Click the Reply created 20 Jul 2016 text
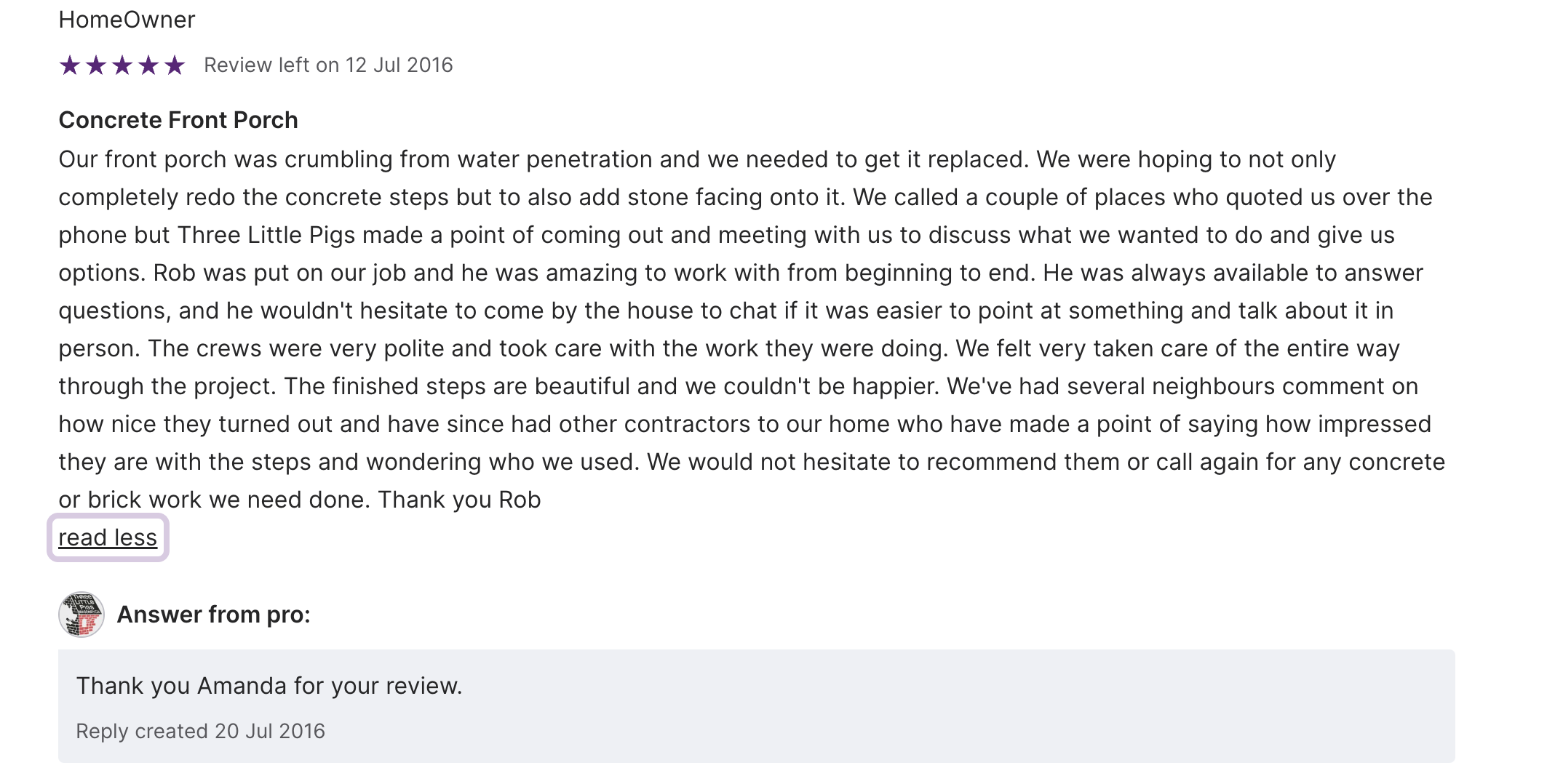Image resolution: width=1547 pixels, height=784 pixels. point(200,731)
